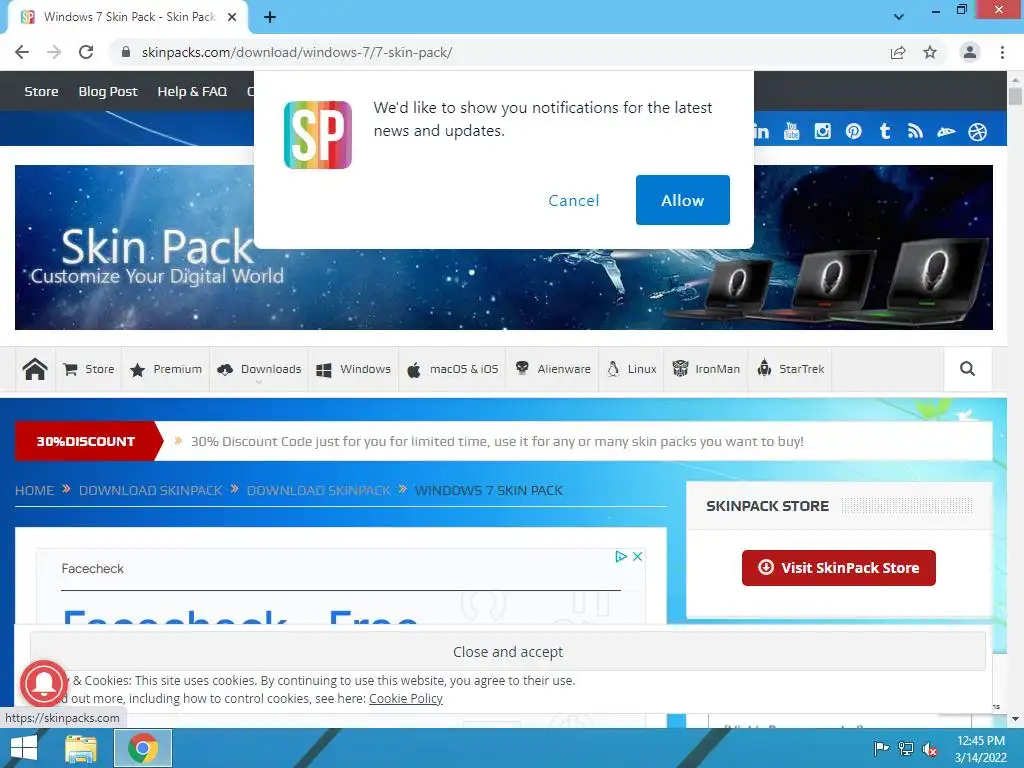The height and width of the screenshot is (768, 1024).
Task: Click the Chrome taskbar icon
Action: [143, 748]
